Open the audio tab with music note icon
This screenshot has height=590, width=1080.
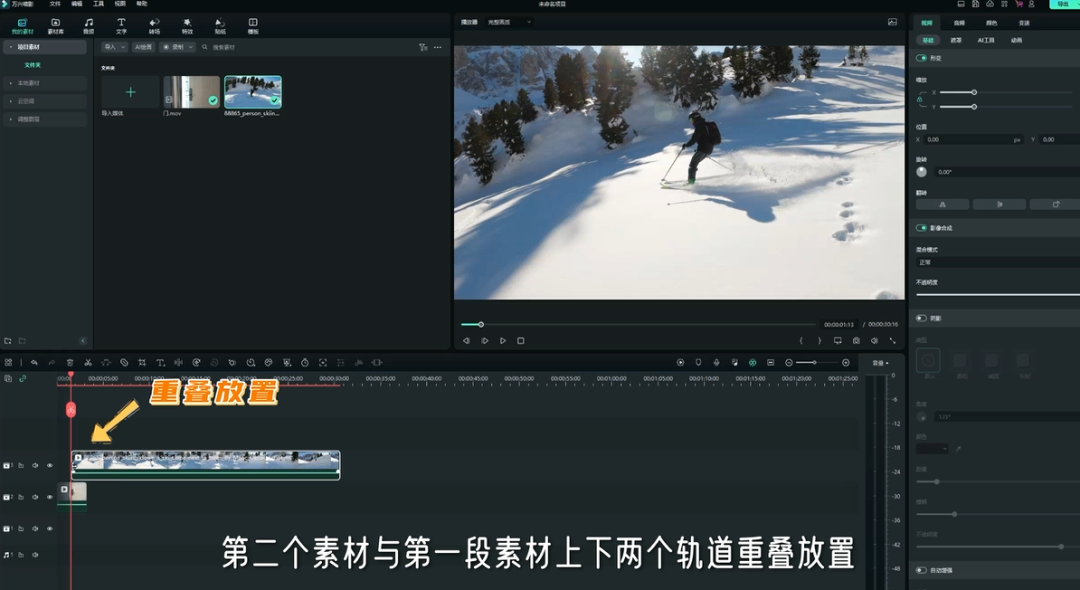pyautogui.click(x=88, y=26)
